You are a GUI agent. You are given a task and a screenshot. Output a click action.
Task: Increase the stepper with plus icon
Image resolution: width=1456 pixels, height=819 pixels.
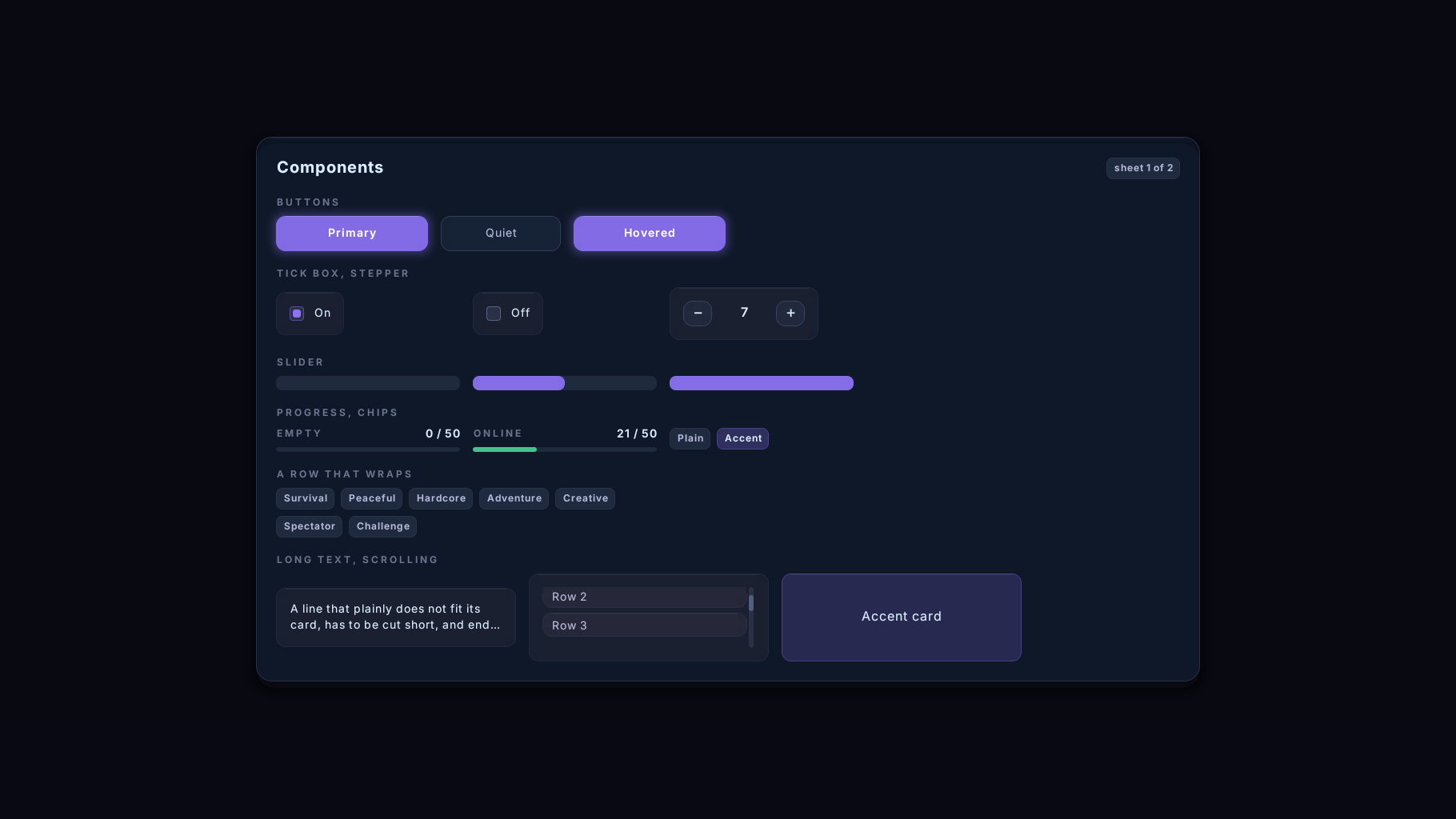pos(790,314)
